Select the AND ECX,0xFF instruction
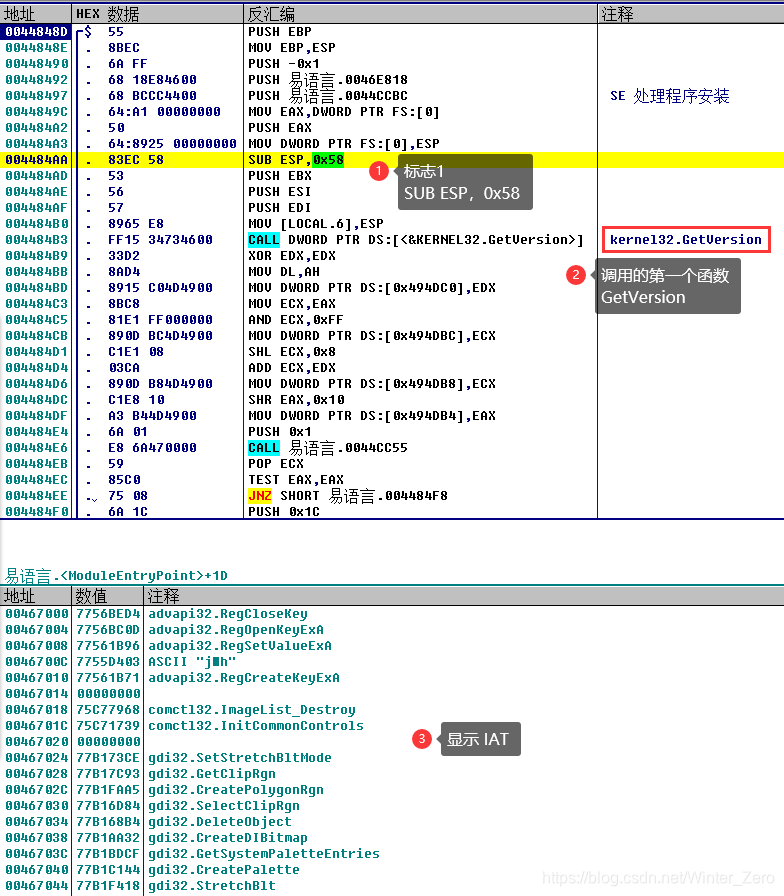Image resolution: width=784 pixels, height=896 pixels. (296, 320)
